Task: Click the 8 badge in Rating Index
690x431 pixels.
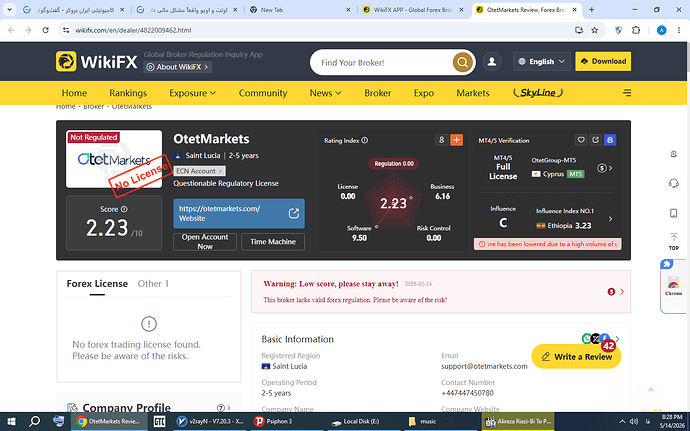Action: [x=441, y=140]
